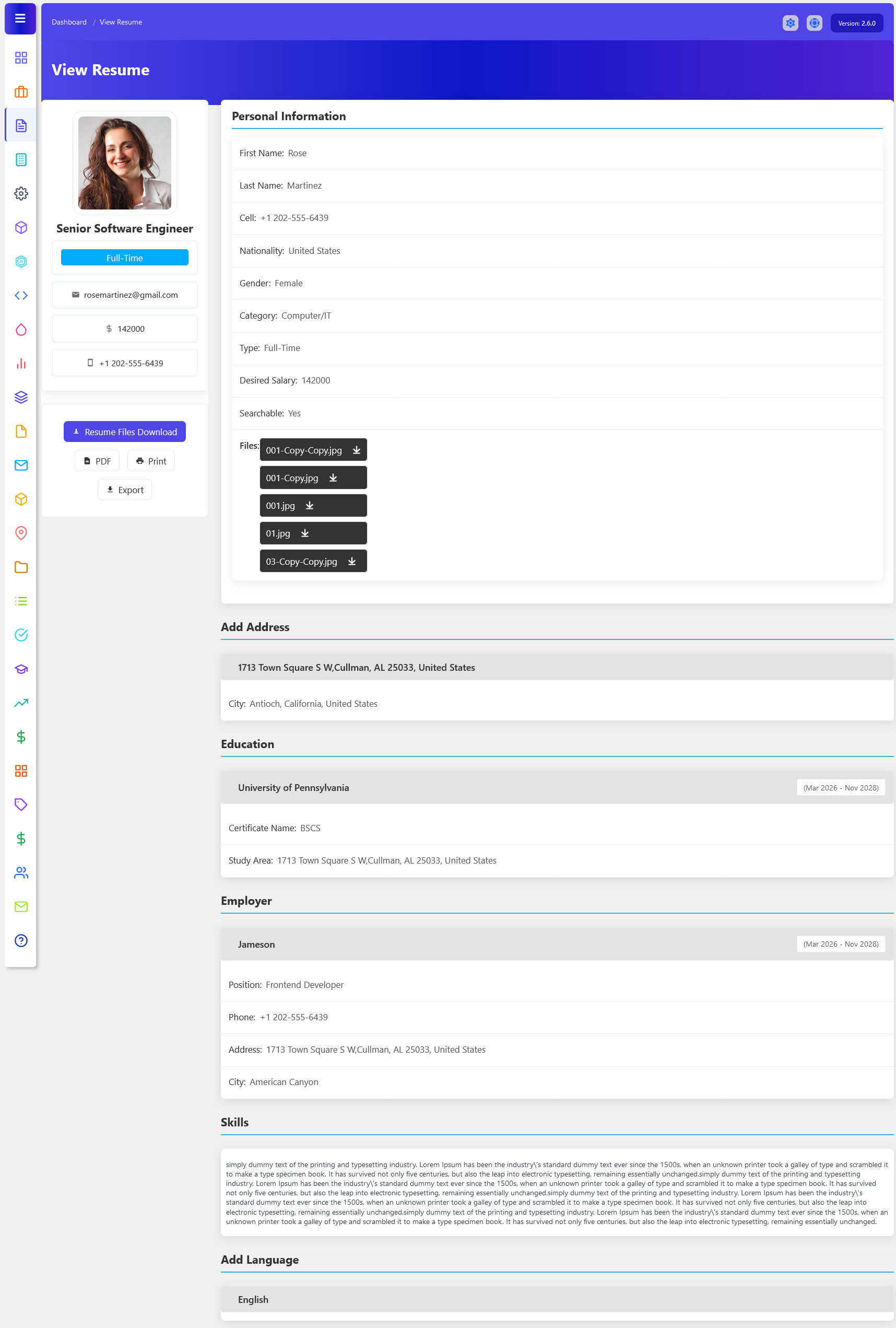896x1328 pixels.
Task: Open the map pin location icon in the sidebar
Action: (x=21, y=533)
